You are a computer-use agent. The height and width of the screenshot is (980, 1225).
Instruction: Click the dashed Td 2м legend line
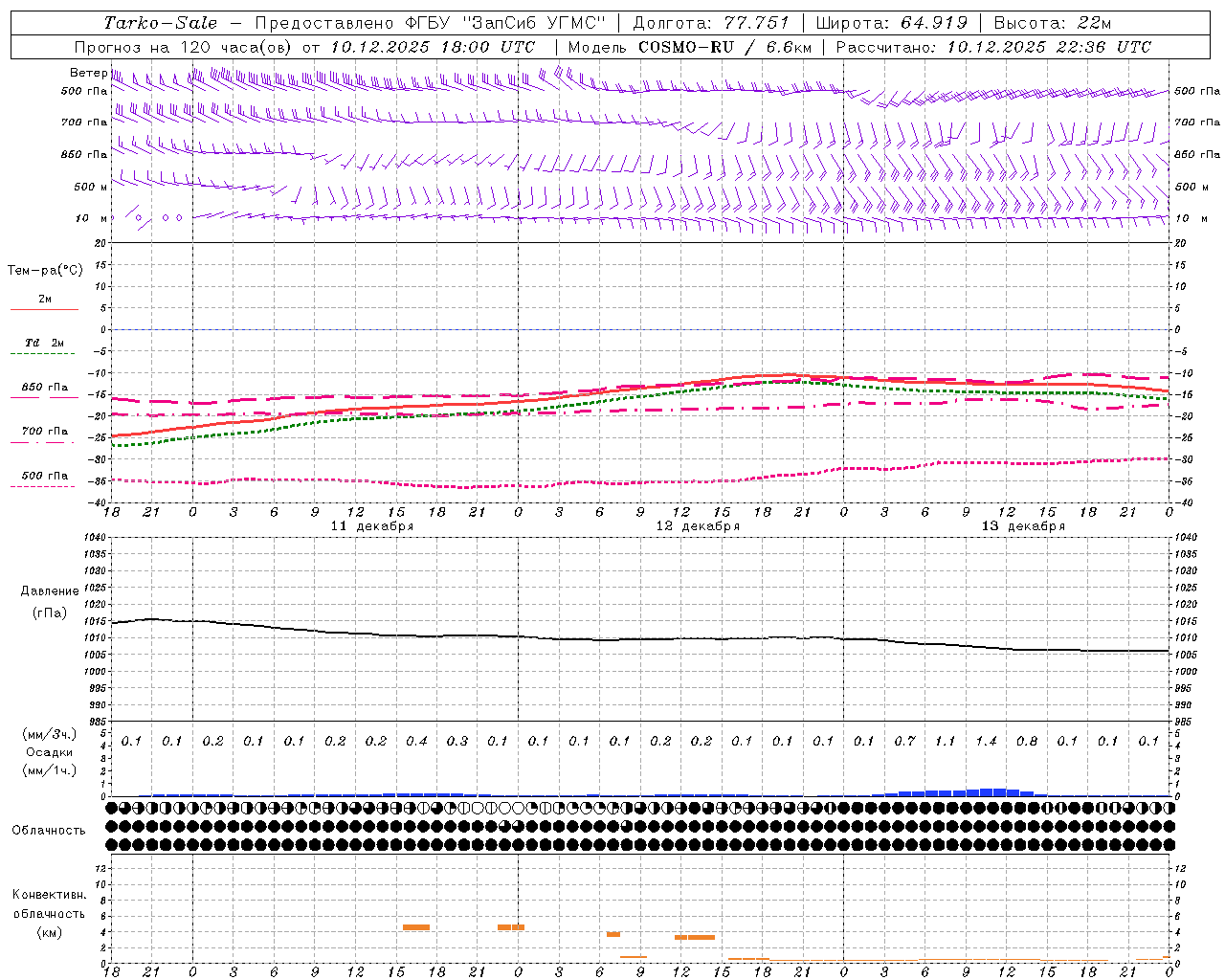click(43, 354)
